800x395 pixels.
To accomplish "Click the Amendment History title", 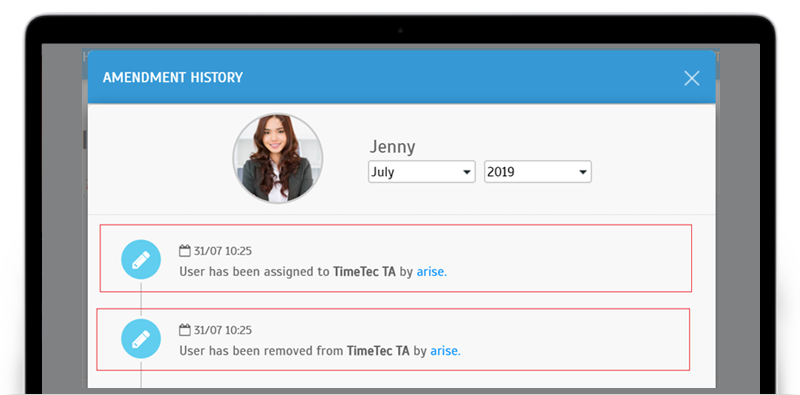I will click(173, 78).
